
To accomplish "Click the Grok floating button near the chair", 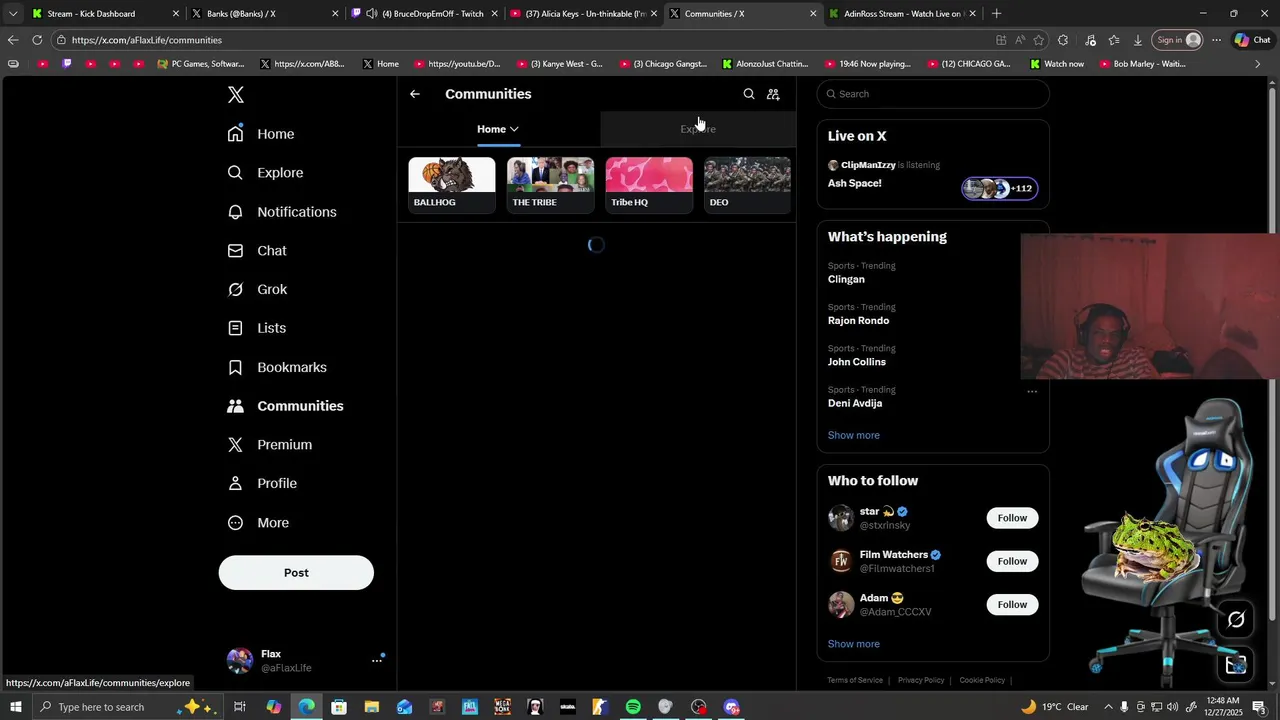I will click(x=1236, y=620).
